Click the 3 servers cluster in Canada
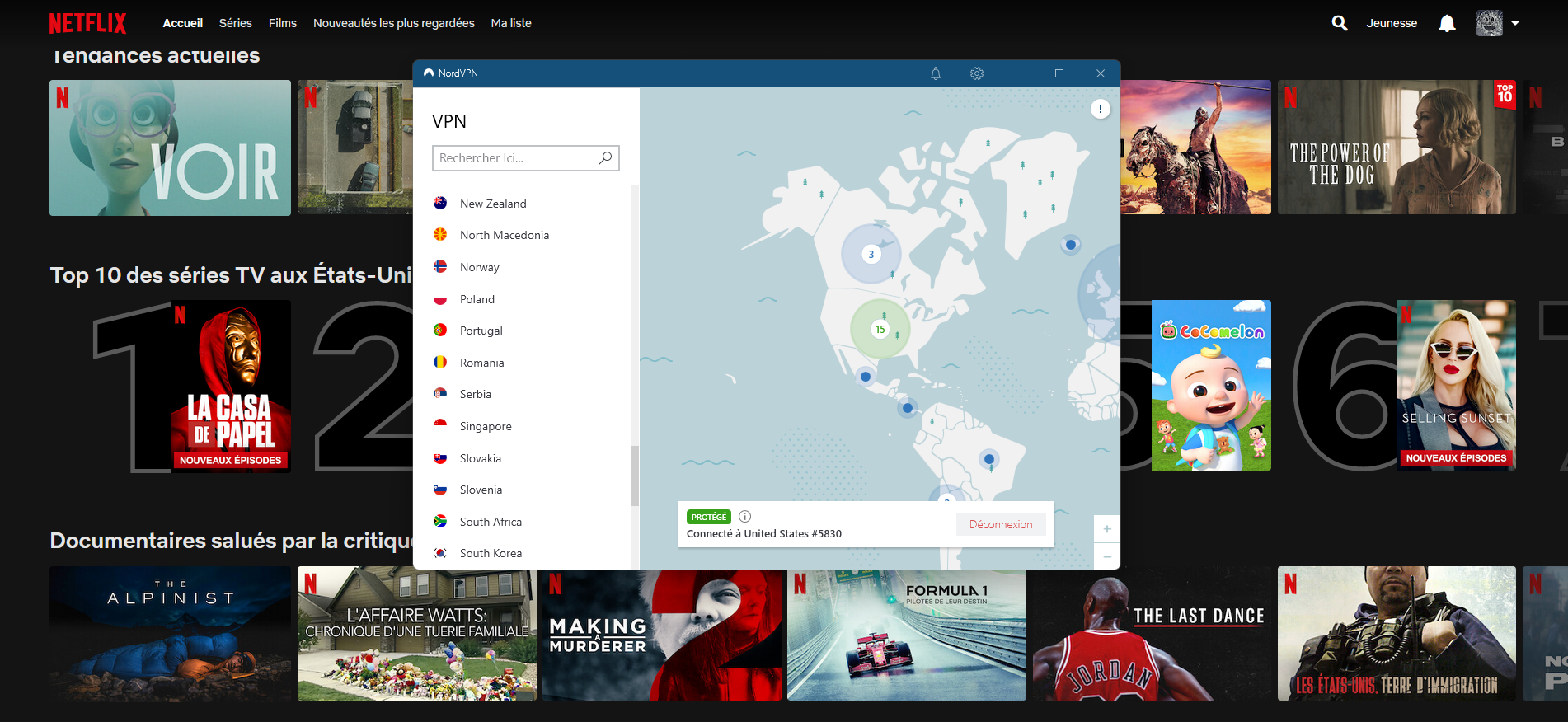This screenshot has width=1568, height=722. coord(871,254)
